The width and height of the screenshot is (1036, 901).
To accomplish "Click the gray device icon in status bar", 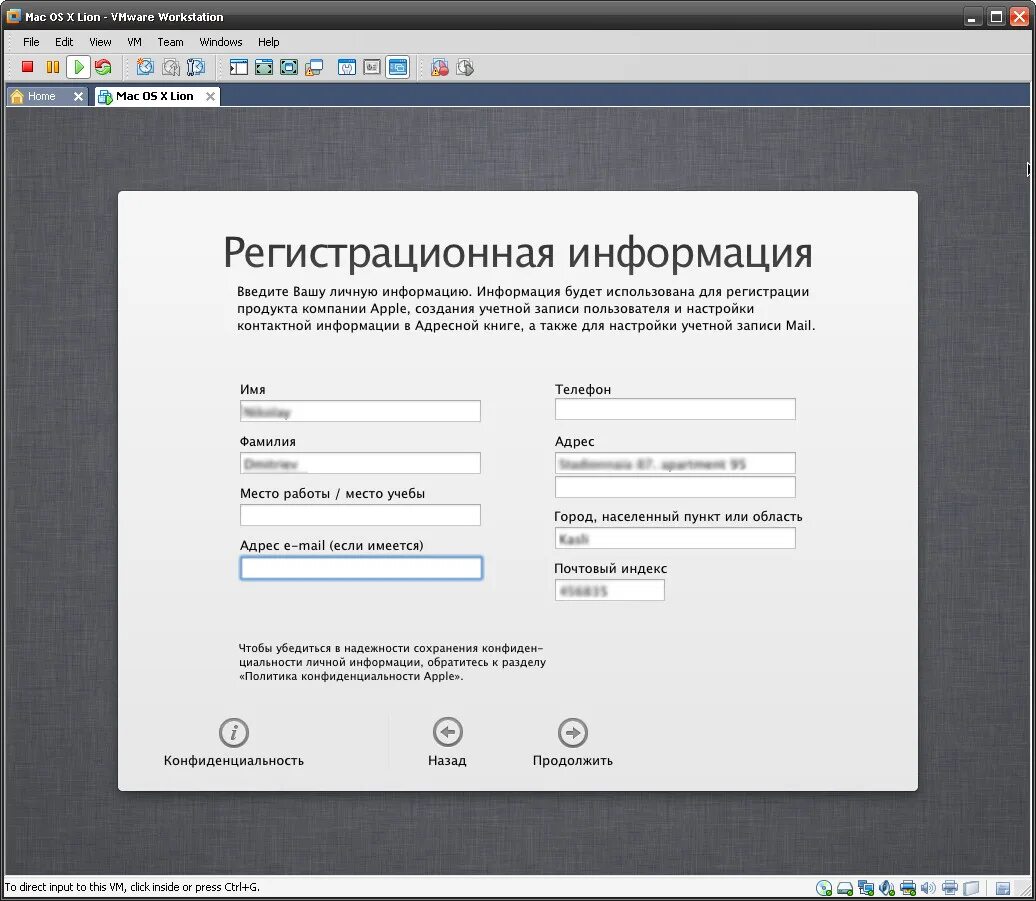I will click(x=971, y=888).
